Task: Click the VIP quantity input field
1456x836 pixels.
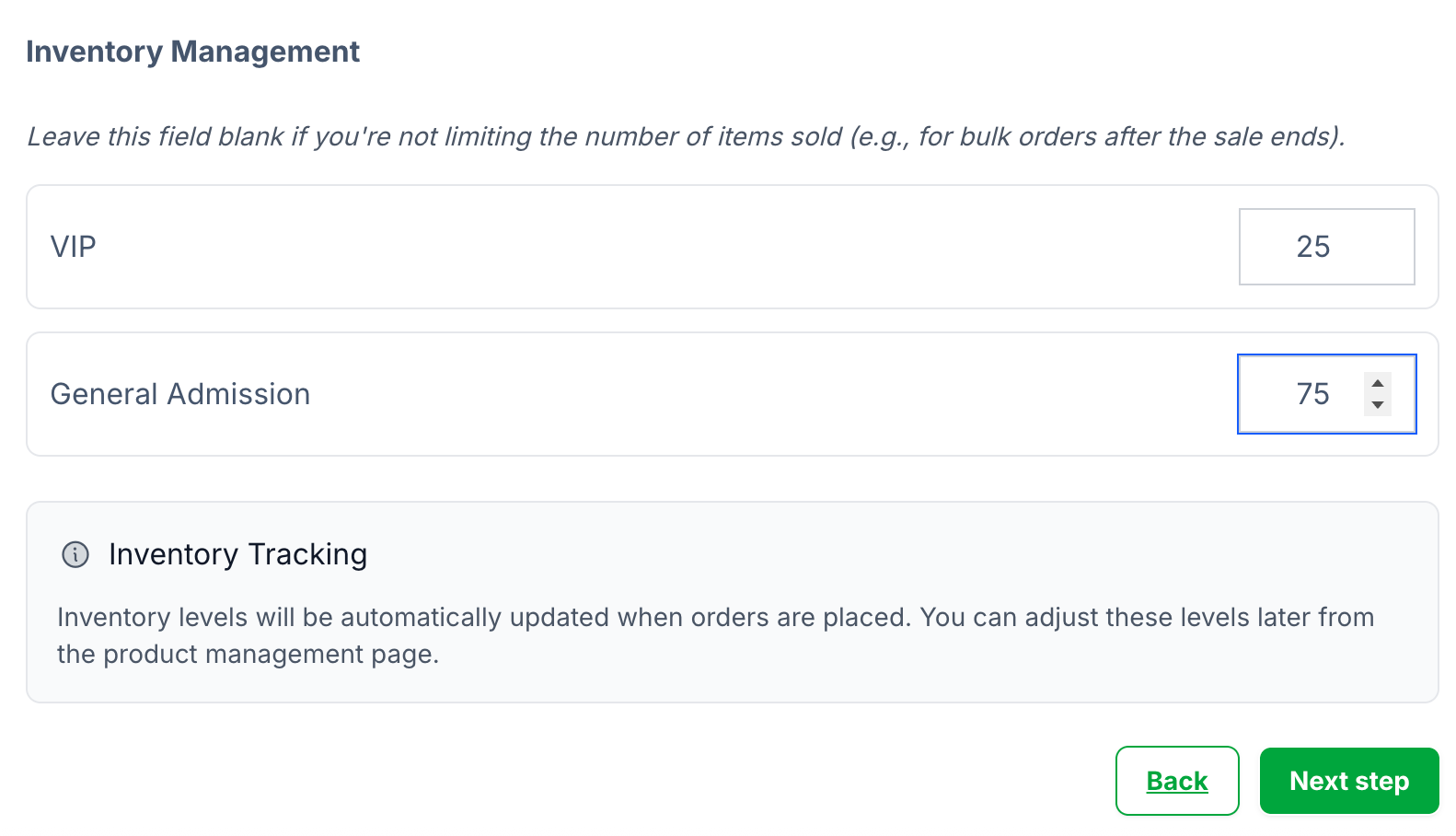Action: [1325, 247]
